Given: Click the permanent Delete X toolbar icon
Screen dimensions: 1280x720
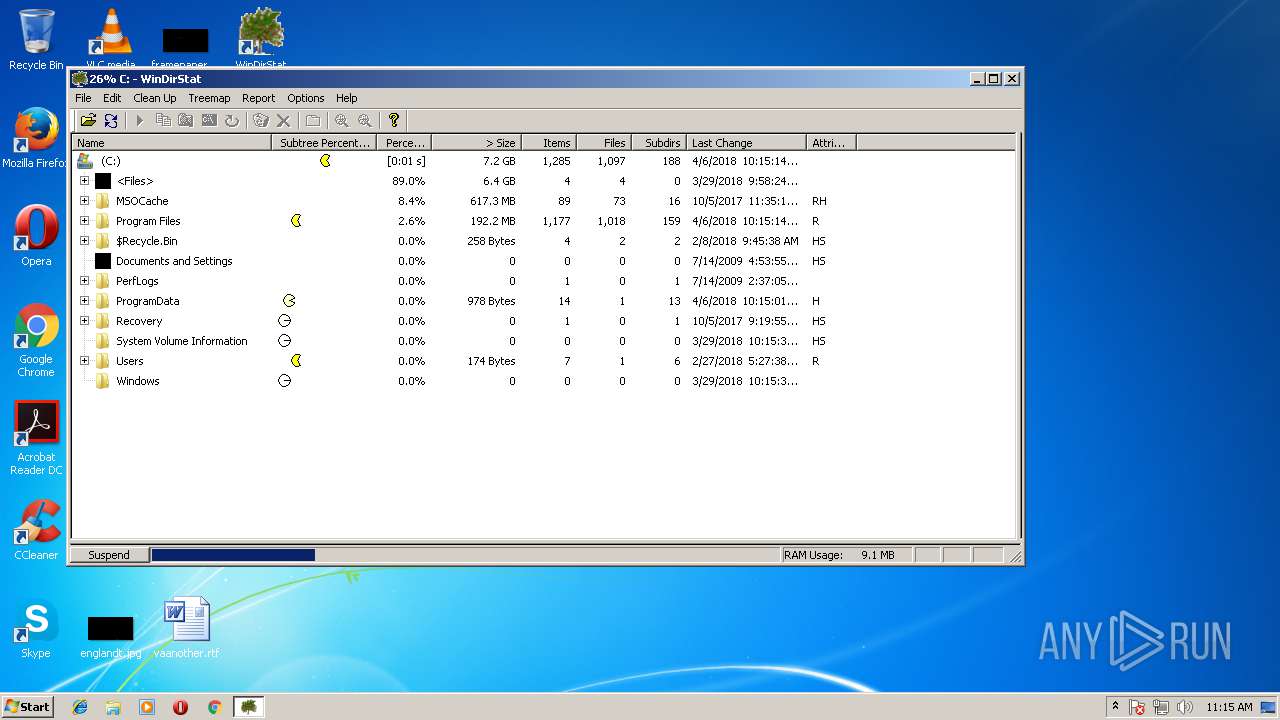Looking at the screenshot, I should coord(284,120).
